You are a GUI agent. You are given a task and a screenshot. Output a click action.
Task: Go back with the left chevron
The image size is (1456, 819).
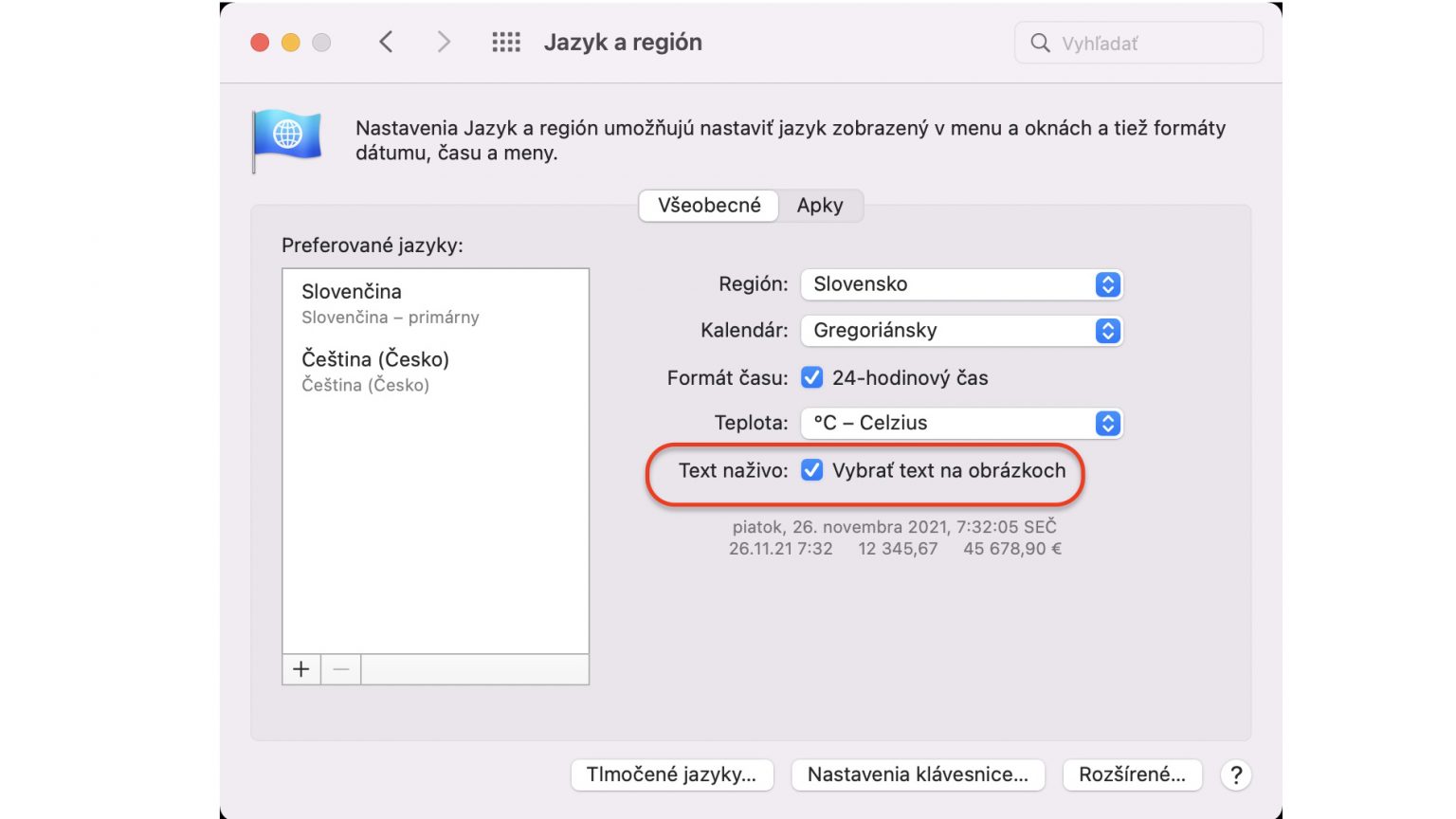point(386,42)
